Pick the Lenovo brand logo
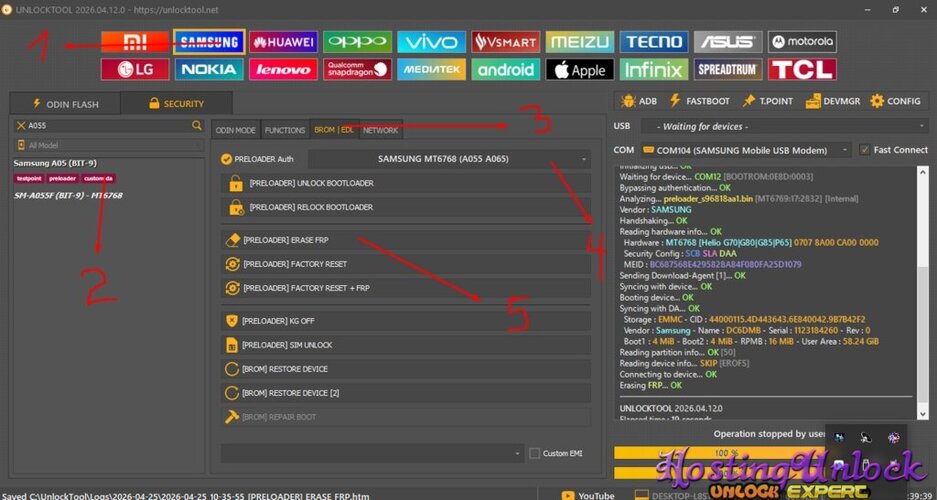The height and width of the screenshot is (500, 937). point(283,69)
